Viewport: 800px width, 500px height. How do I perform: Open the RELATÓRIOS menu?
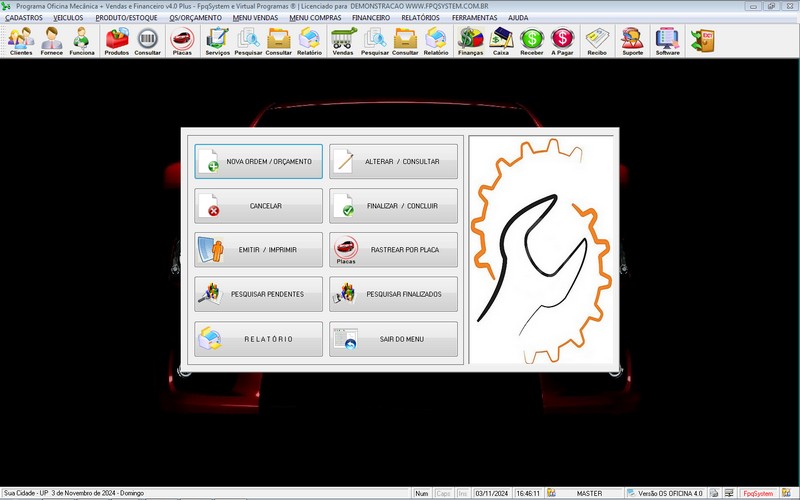[x=420, y=17]
